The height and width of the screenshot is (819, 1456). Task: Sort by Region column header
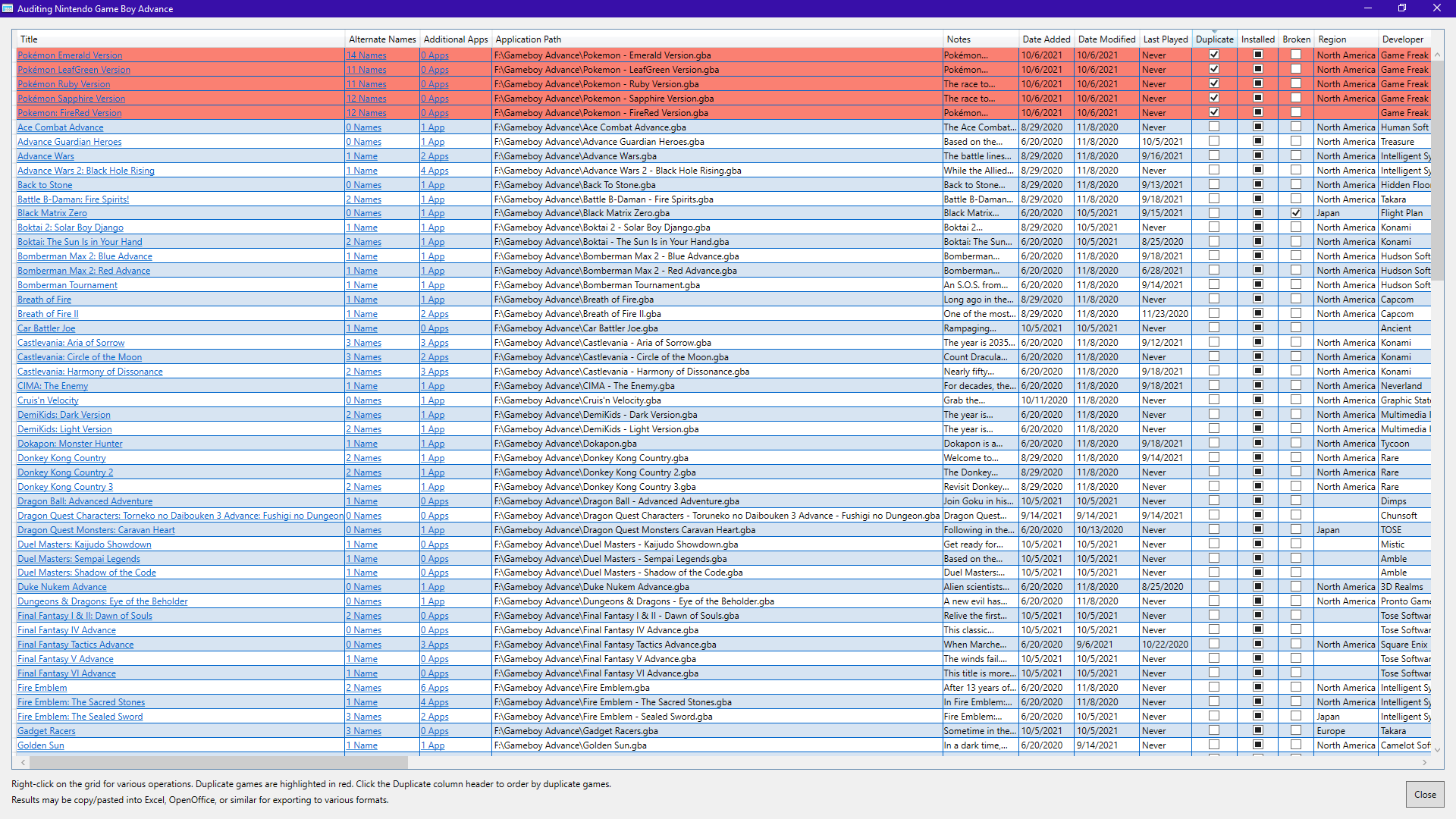tap(1346, 39)
